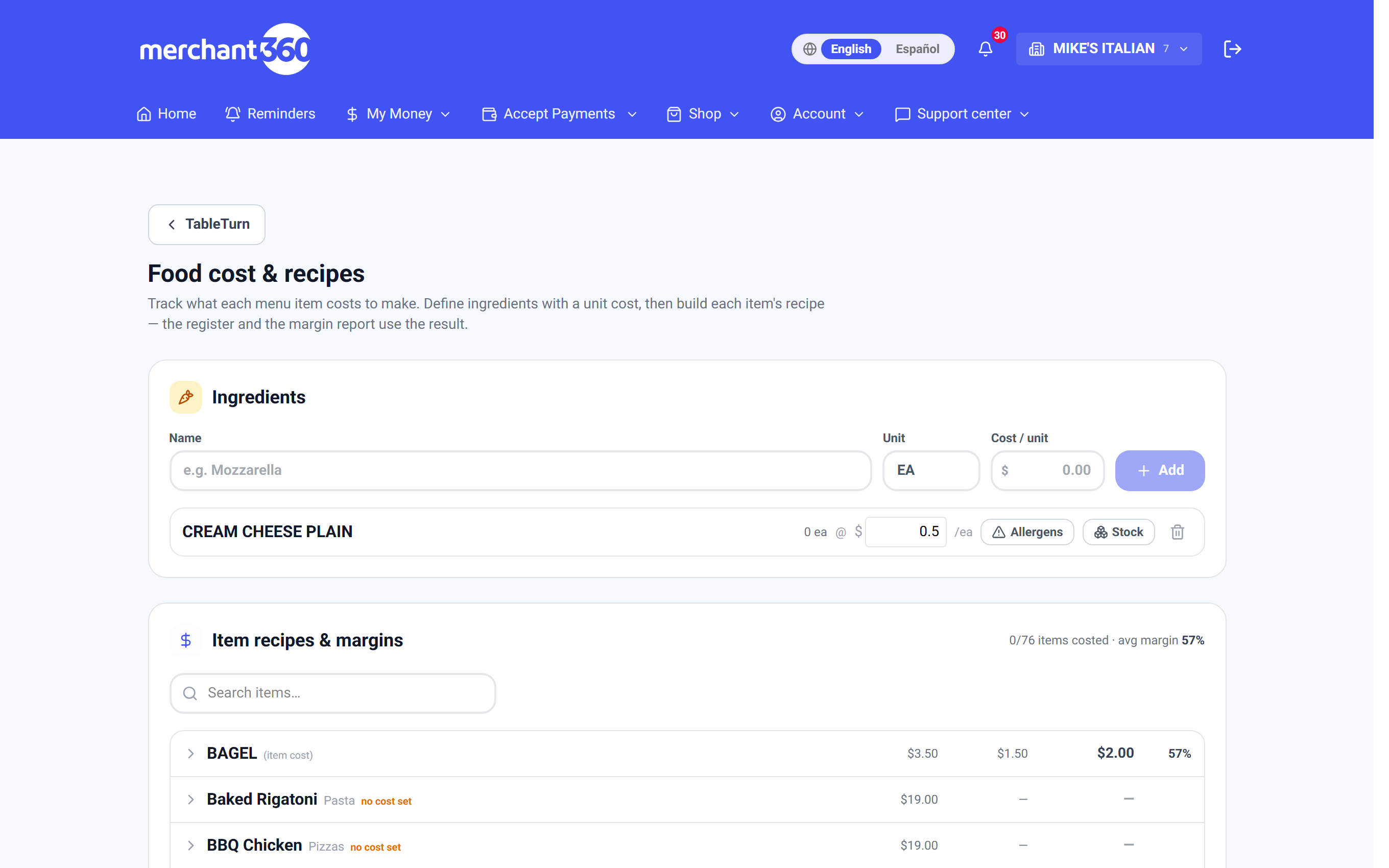
Task: Click the BAGEL $2.00 profit value
Action: pos(1115,753)
